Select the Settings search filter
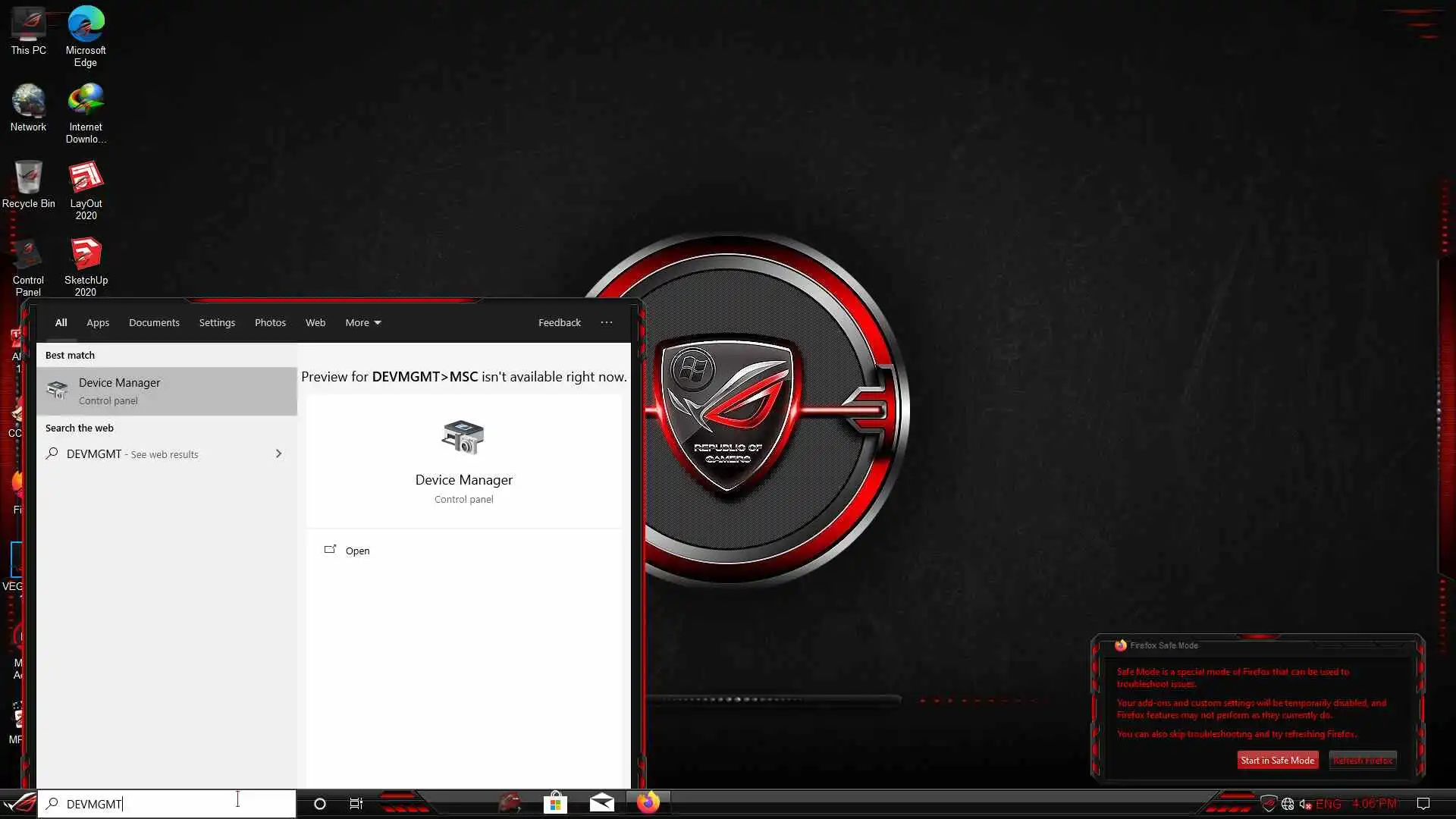The image size is (1456, 819). [x=217, y=322]
